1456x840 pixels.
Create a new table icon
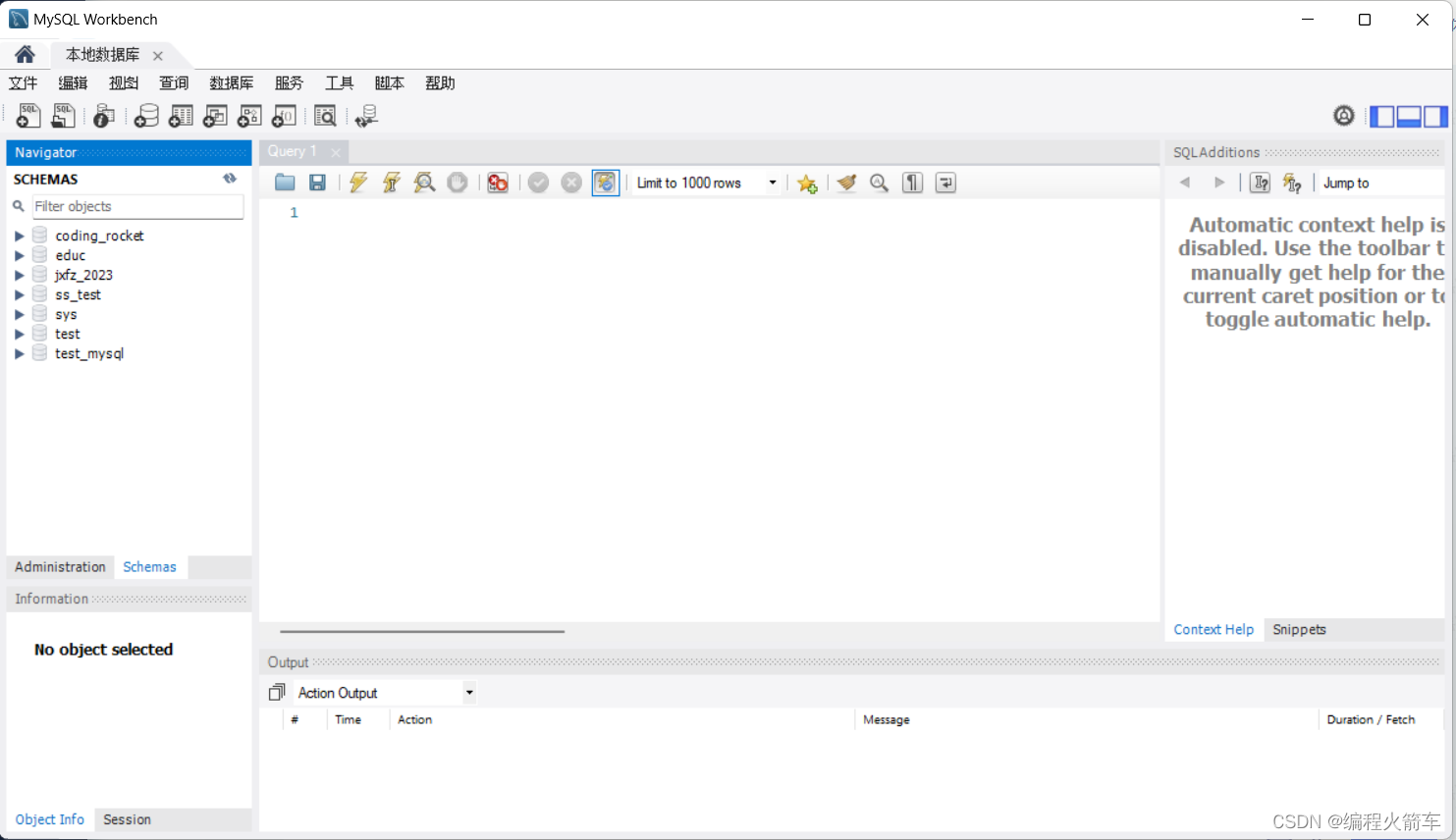(181, 116)
